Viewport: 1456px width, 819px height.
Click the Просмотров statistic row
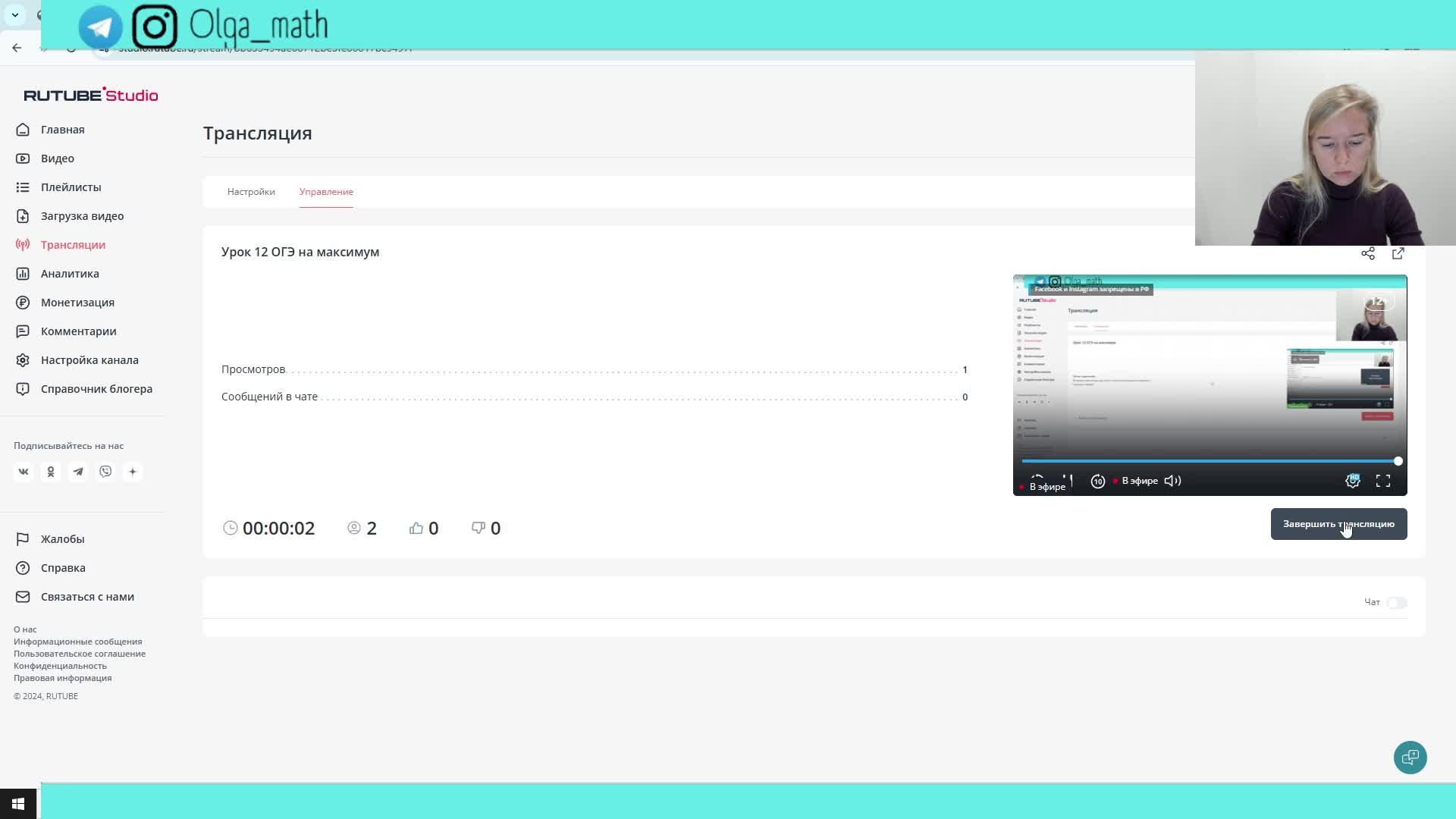pyautogui.click(x=595, y=369)
